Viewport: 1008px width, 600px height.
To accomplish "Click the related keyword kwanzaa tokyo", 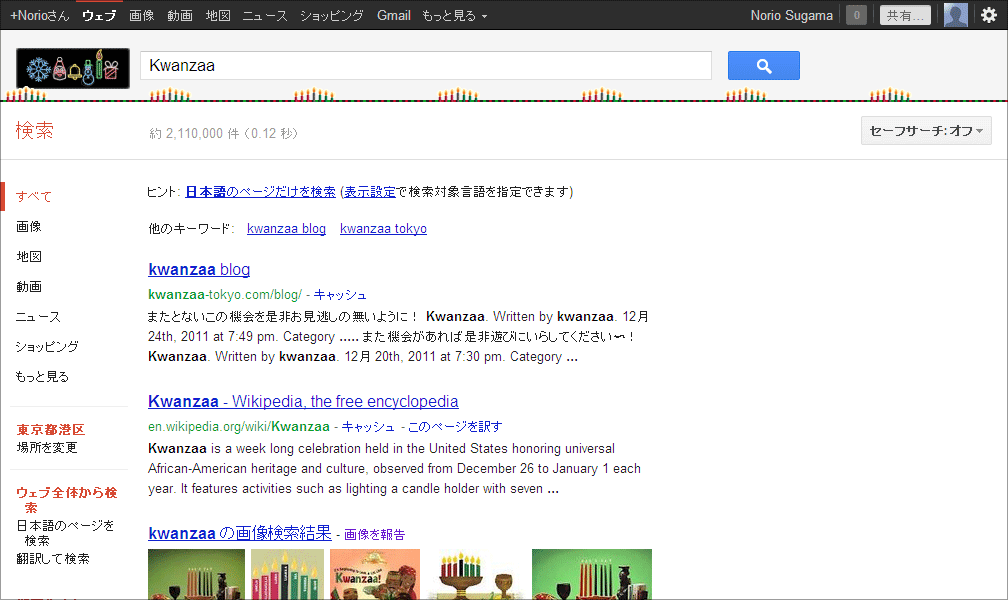I will tap(383, 229).
